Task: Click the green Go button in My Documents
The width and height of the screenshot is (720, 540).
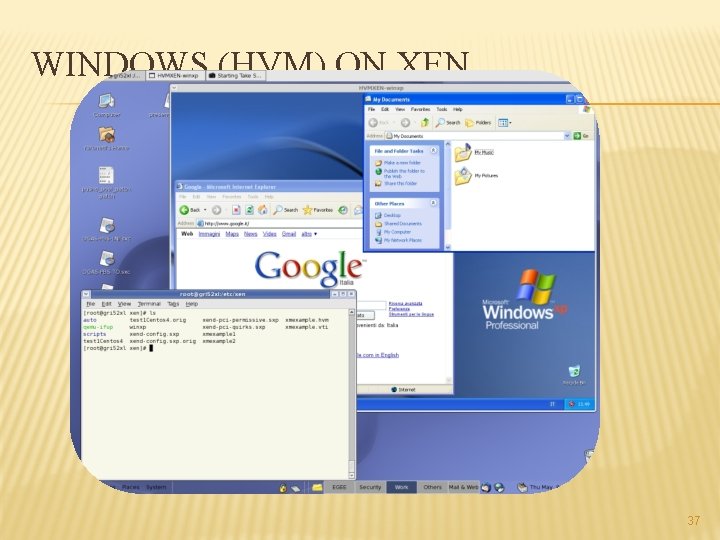Action: tap(581, 136)
